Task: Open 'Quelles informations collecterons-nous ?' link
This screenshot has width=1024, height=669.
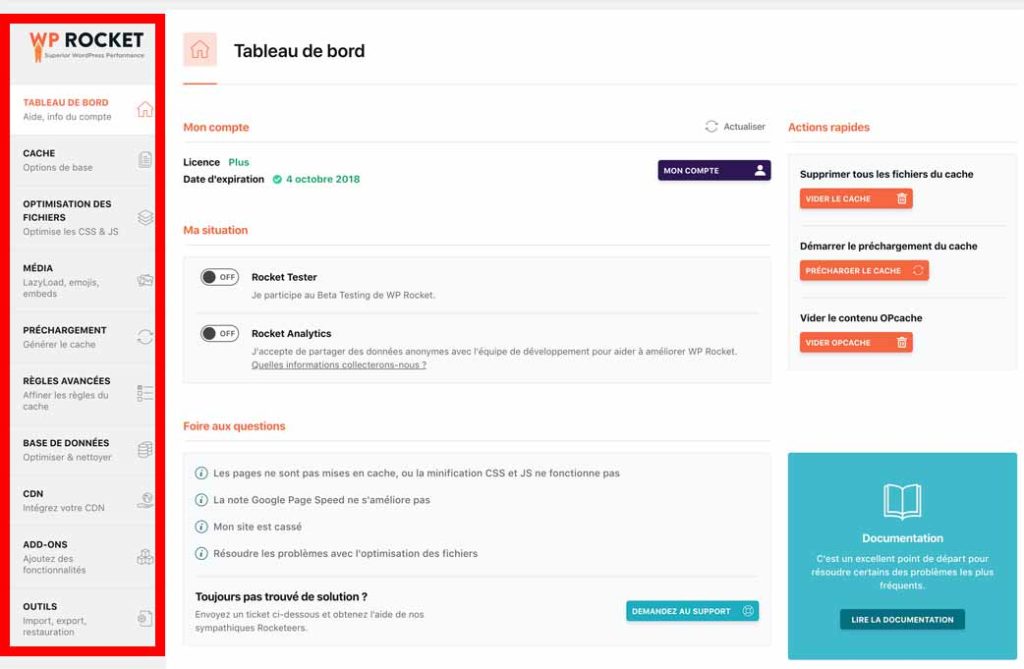Action: (338, 366)
